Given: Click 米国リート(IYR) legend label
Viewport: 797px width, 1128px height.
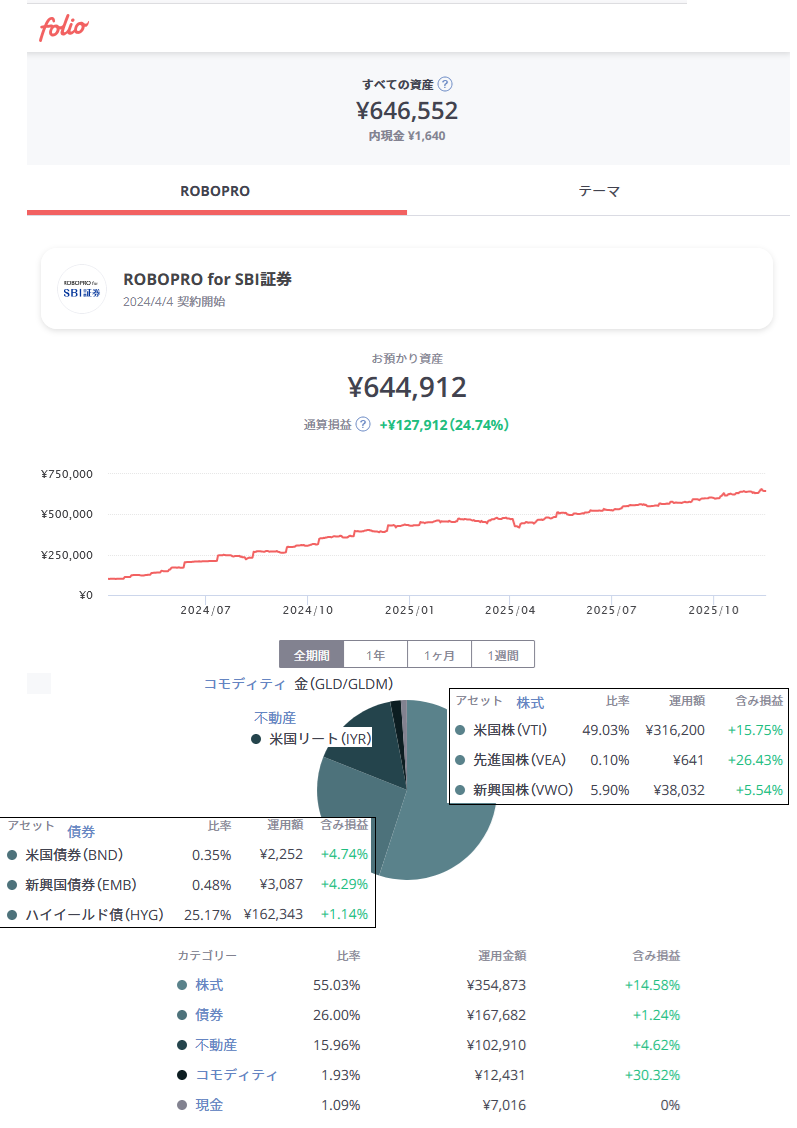Looking at the screenshot, I should (320, 739).
